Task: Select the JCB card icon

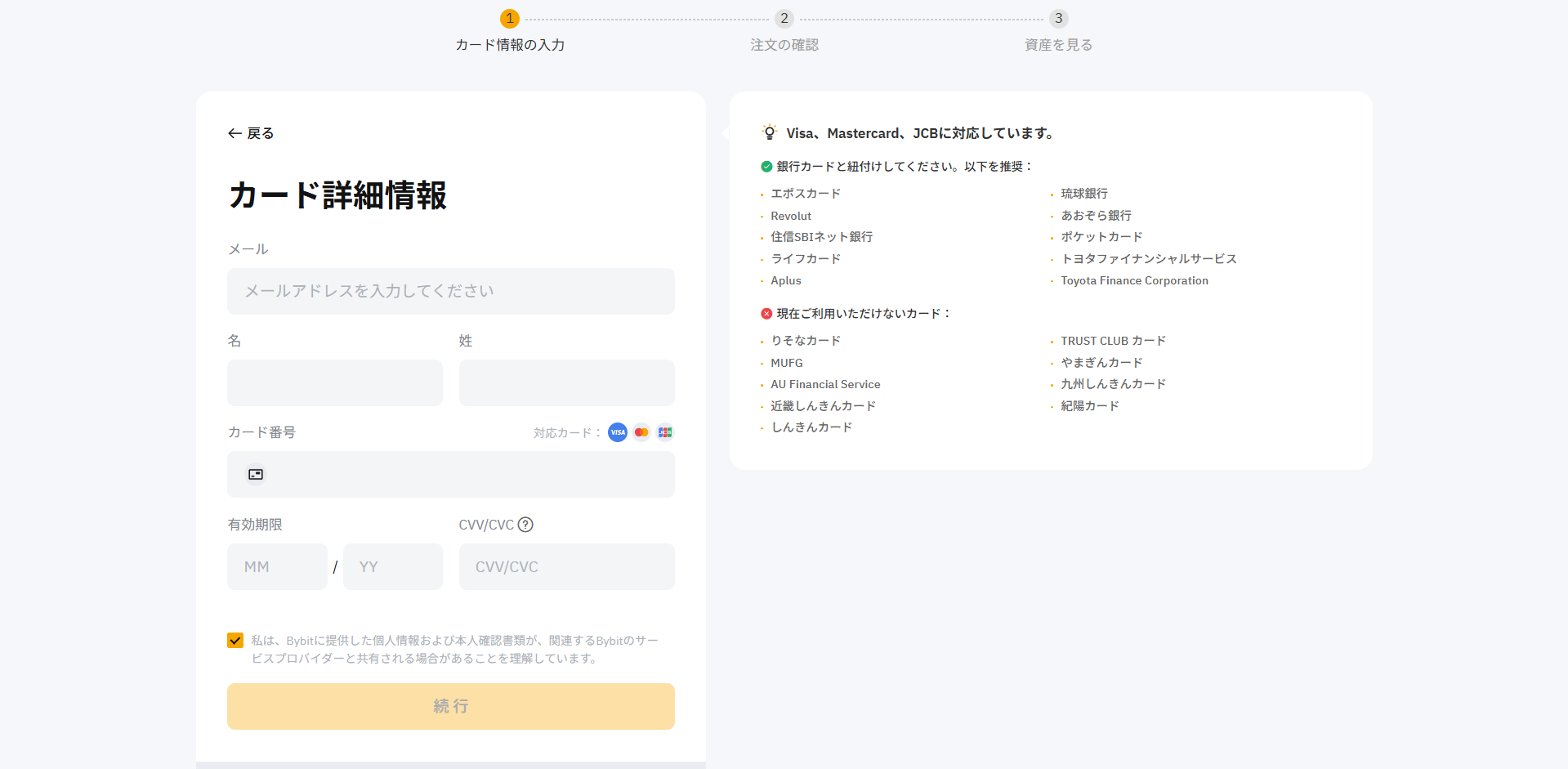Action: [664, 432]
